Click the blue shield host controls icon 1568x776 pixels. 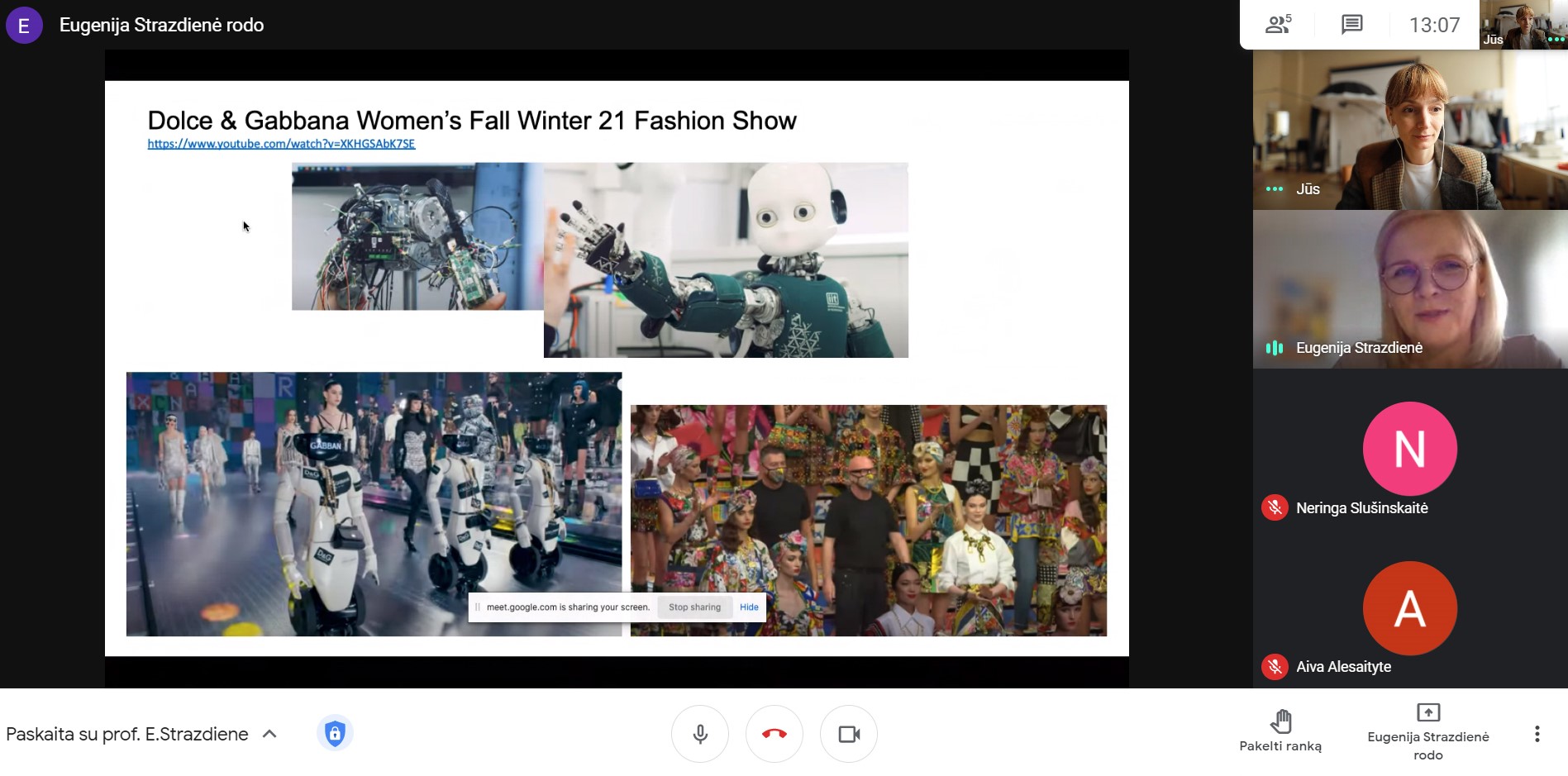(x=335, y=733)
